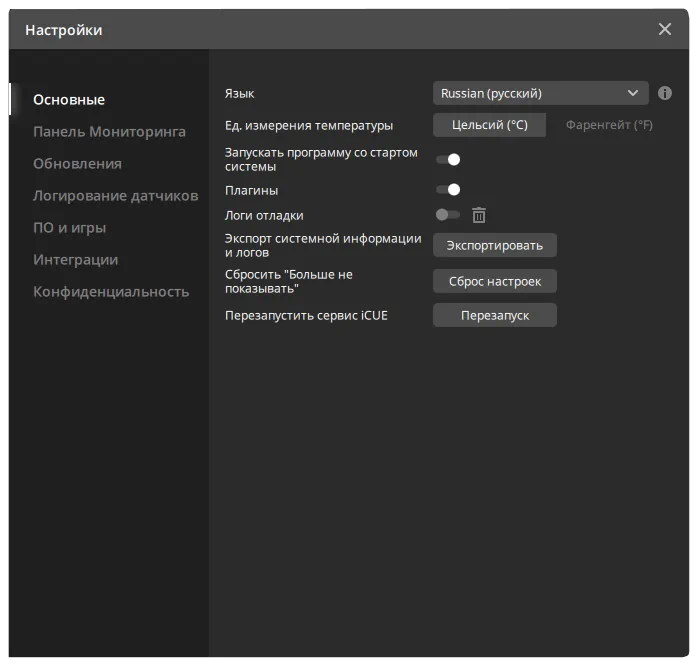The height and width of the screenshot is (668, 698).
Task: Open the Язык language dropdown
Action: pos(540,93)
